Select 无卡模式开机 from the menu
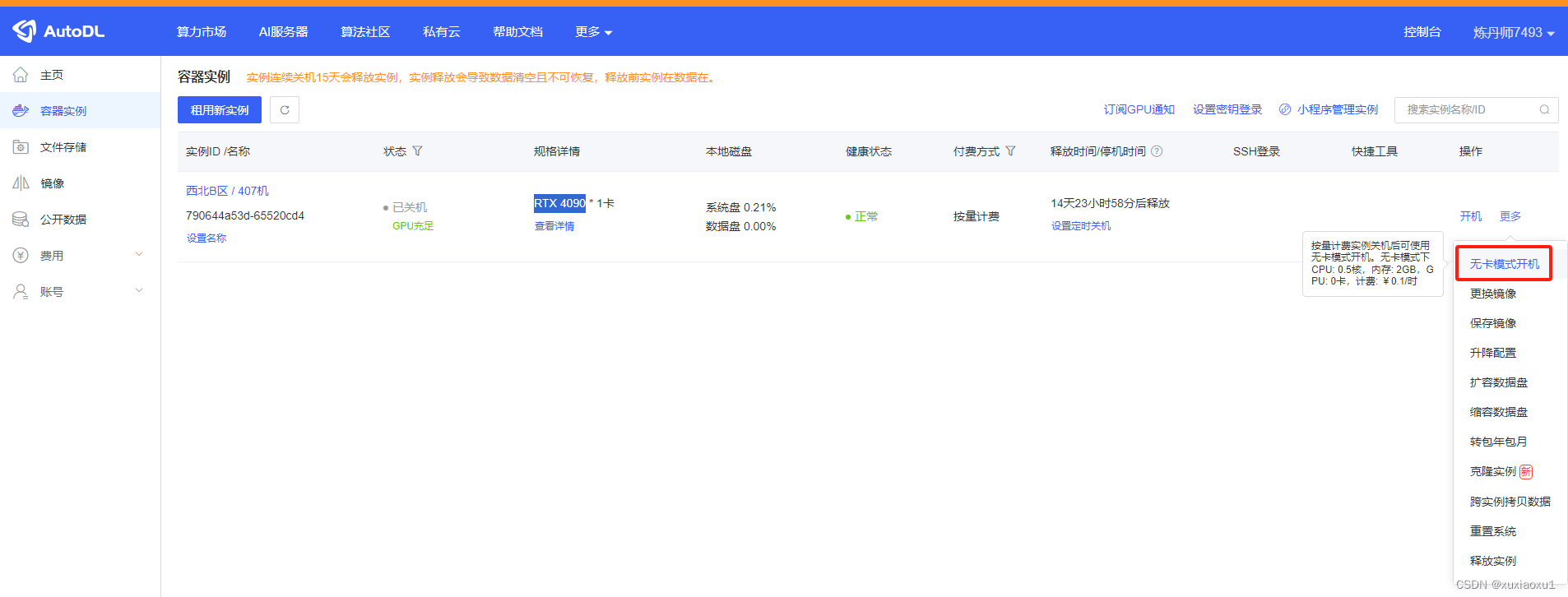The height and width of the screenshot is (597, 1568). pyautogui.click(x=1505, y=264)
